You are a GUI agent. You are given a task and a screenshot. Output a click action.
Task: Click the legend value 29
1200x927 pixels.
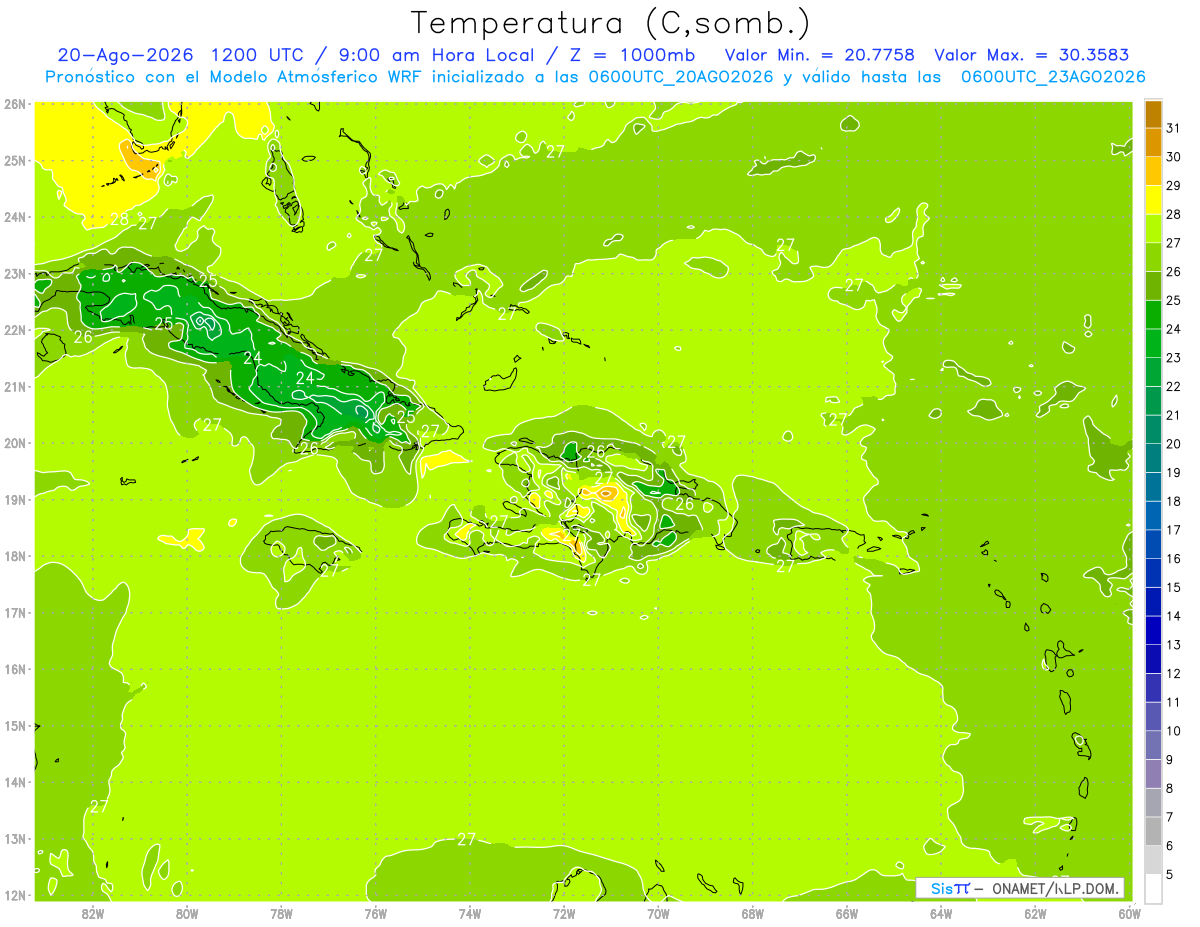coord(1173,186)
